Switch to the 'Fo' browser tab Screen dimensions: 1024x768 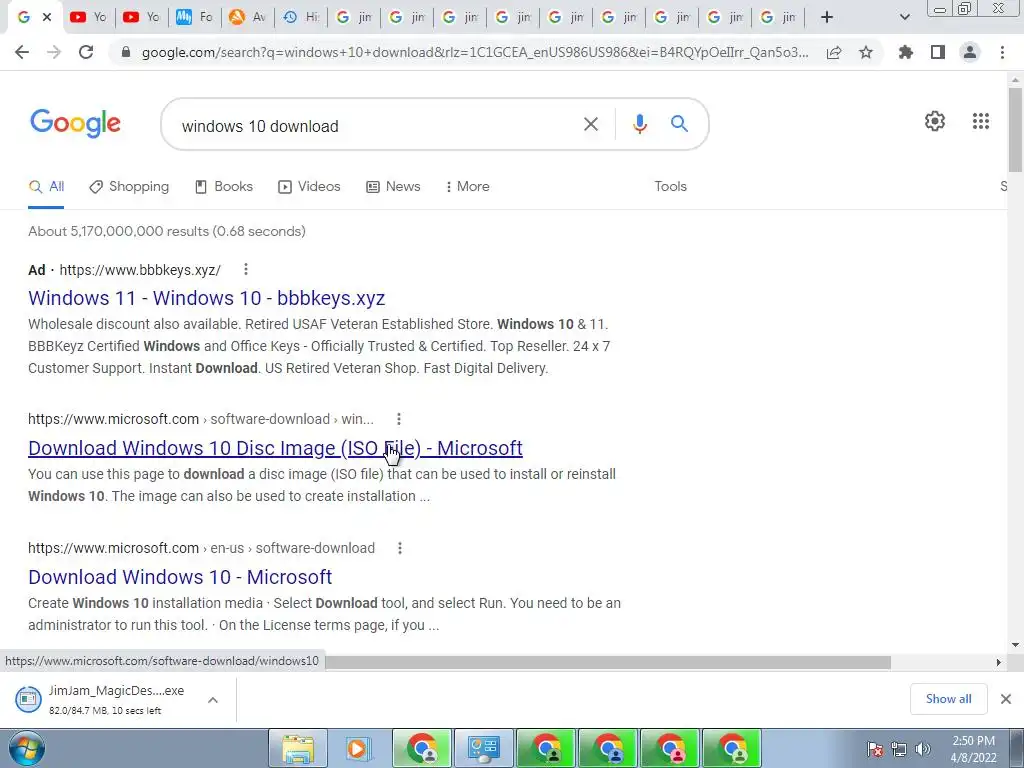point(195,17)
